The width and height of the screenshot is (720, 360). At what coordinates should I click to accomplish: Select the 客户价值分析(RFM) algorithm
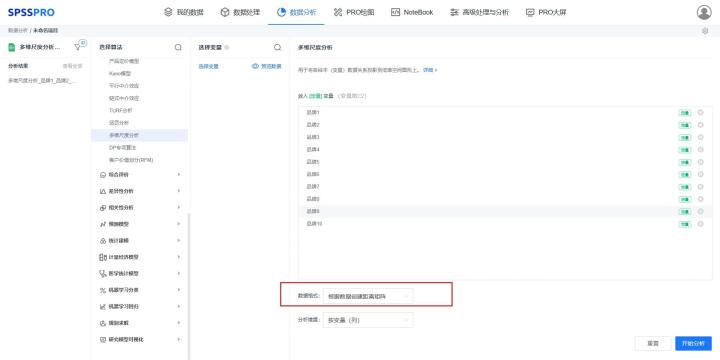[x=131, y=160]
